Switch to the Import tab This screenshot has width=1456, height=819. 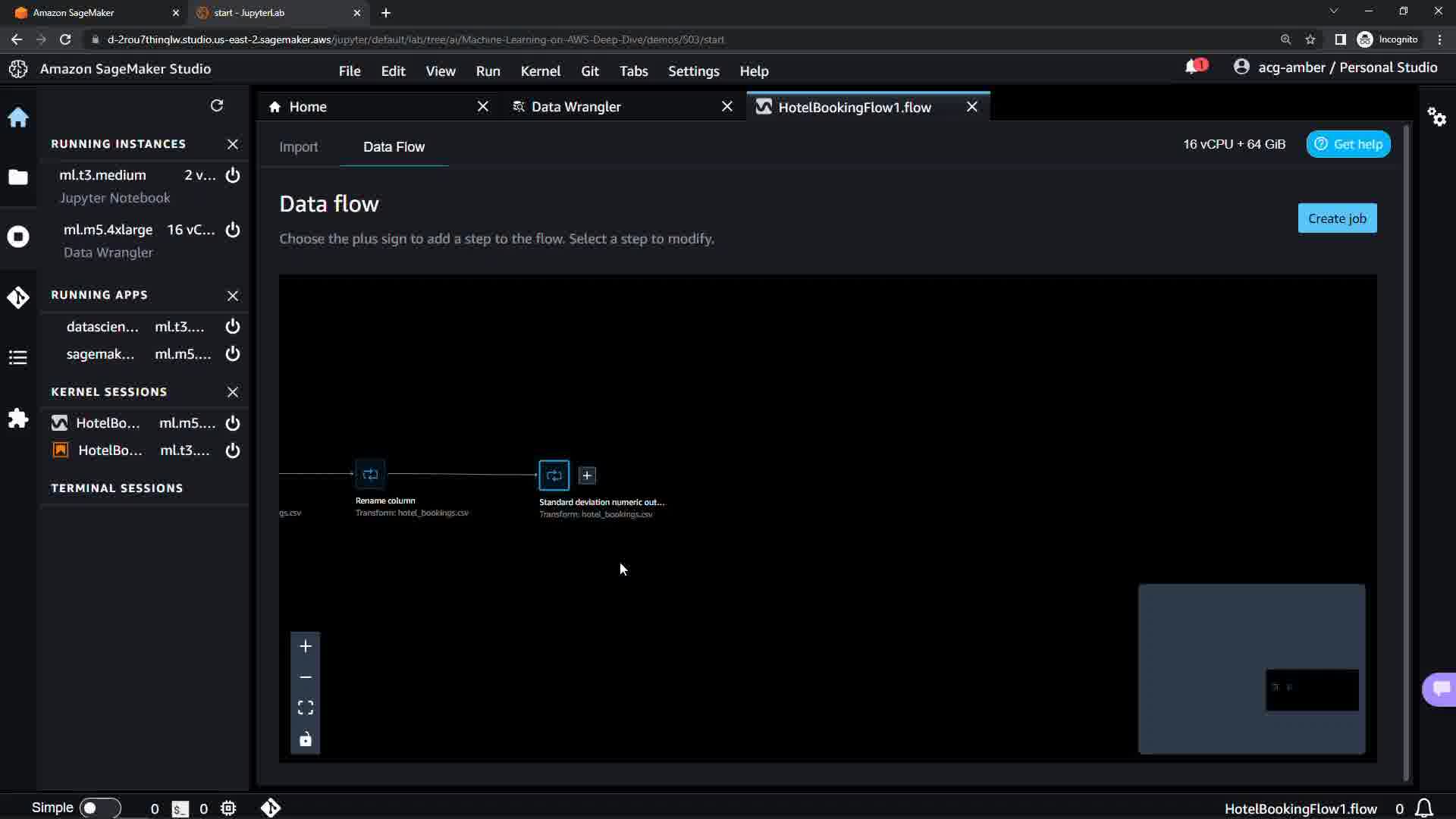tap(298, 147)
